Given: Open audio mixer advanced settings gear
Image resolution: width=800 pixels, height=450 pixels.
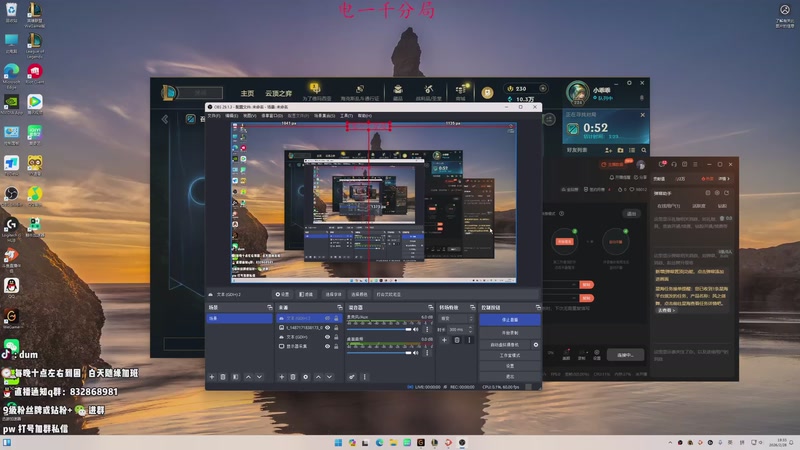Looking at the screenshot, I should 351,377.
